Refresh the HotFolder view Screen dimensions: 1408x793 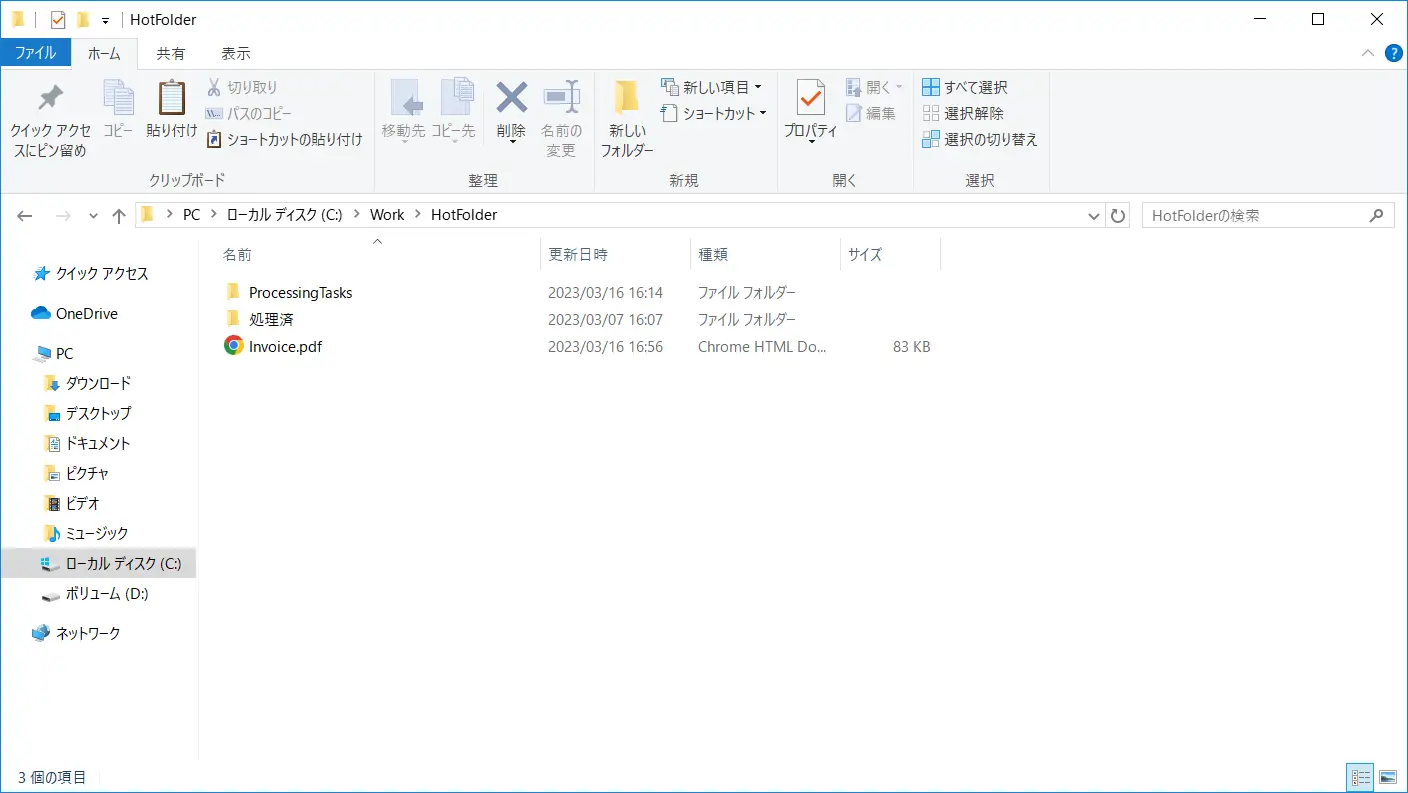pyautogui.click(x=1118, y=215)
